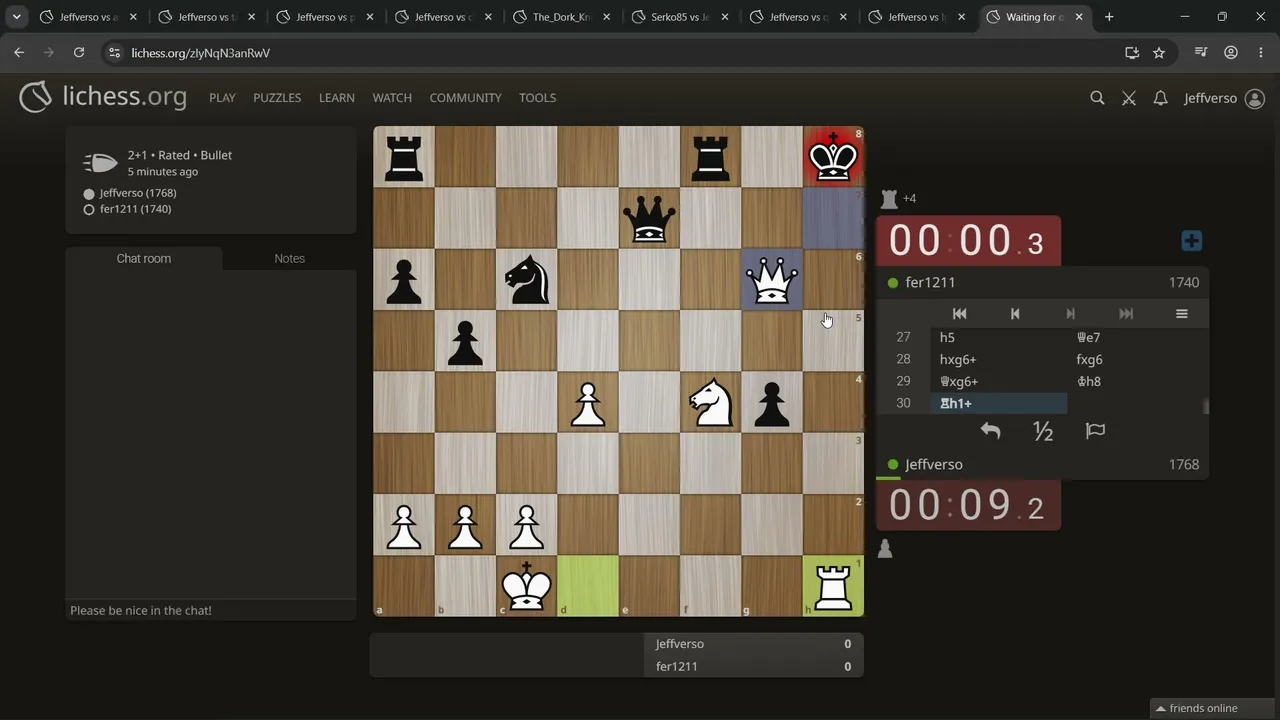Open fer1211 (1740) profile in game info
1280x720 pixels.
(135, 209)
